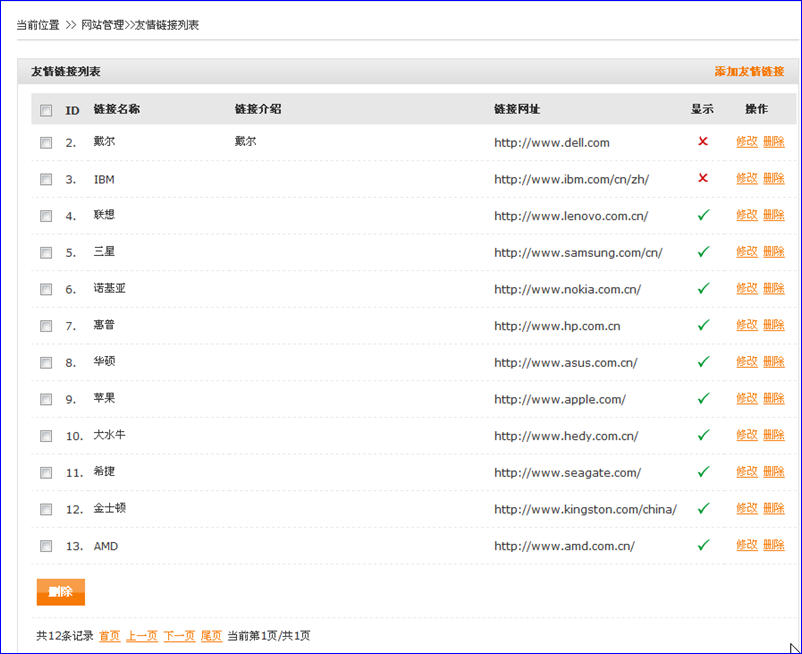Viewport: 802px width, 654px height.
Task: Click the orange 删除 button below the table
Action: pyautogui.click(x=61, y=592)
